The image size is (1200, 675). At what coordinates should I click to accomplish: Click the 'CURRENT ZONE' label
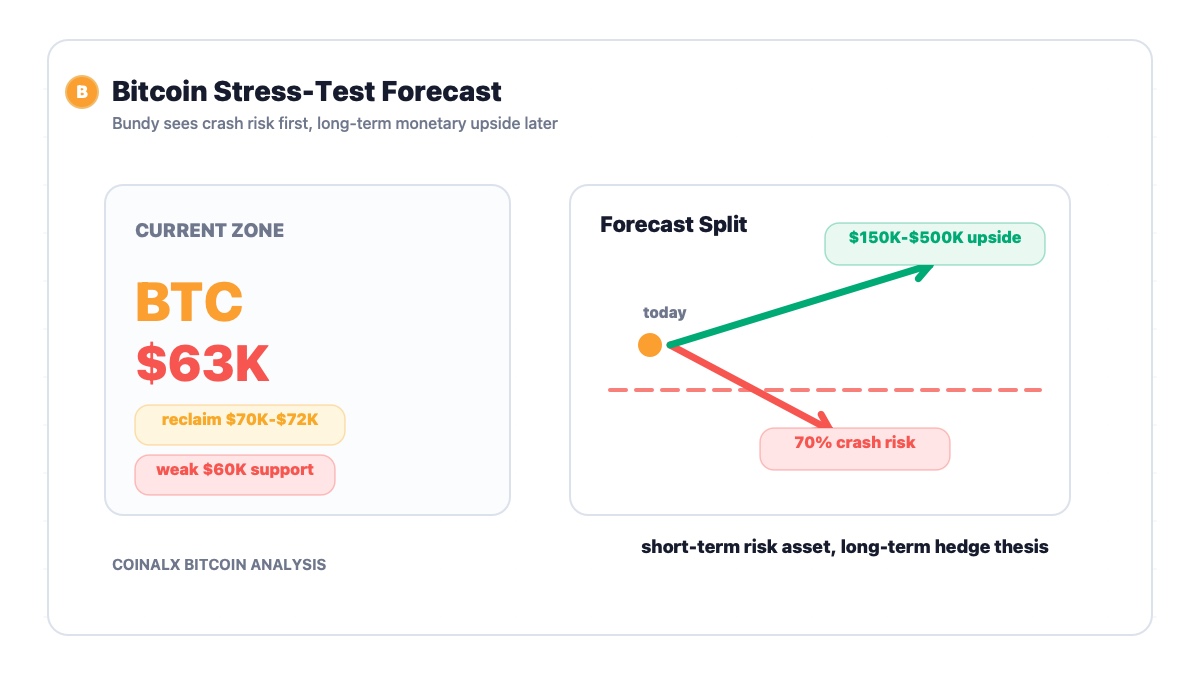point(210,230)
